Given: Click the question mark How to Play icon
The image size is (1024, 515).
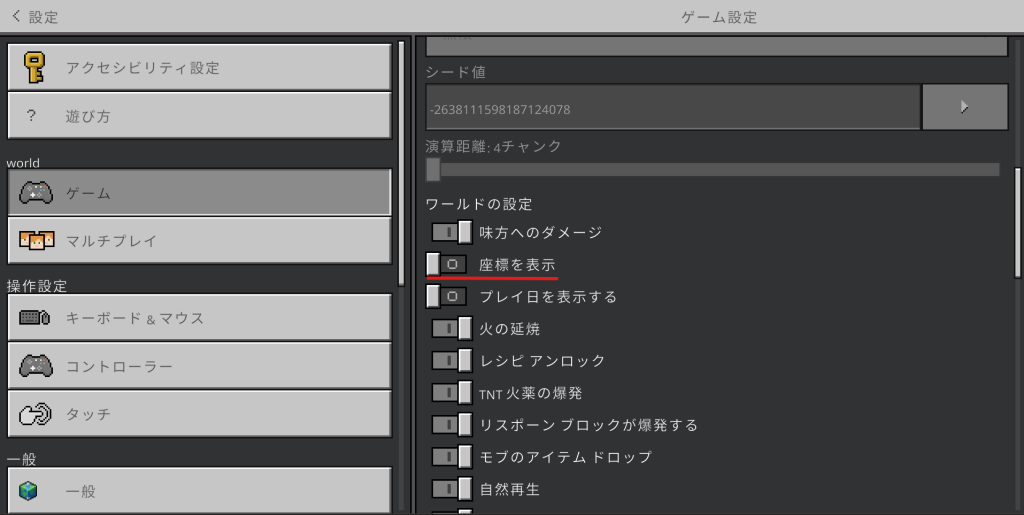Looking at the screenshot, I should [32, 116].
